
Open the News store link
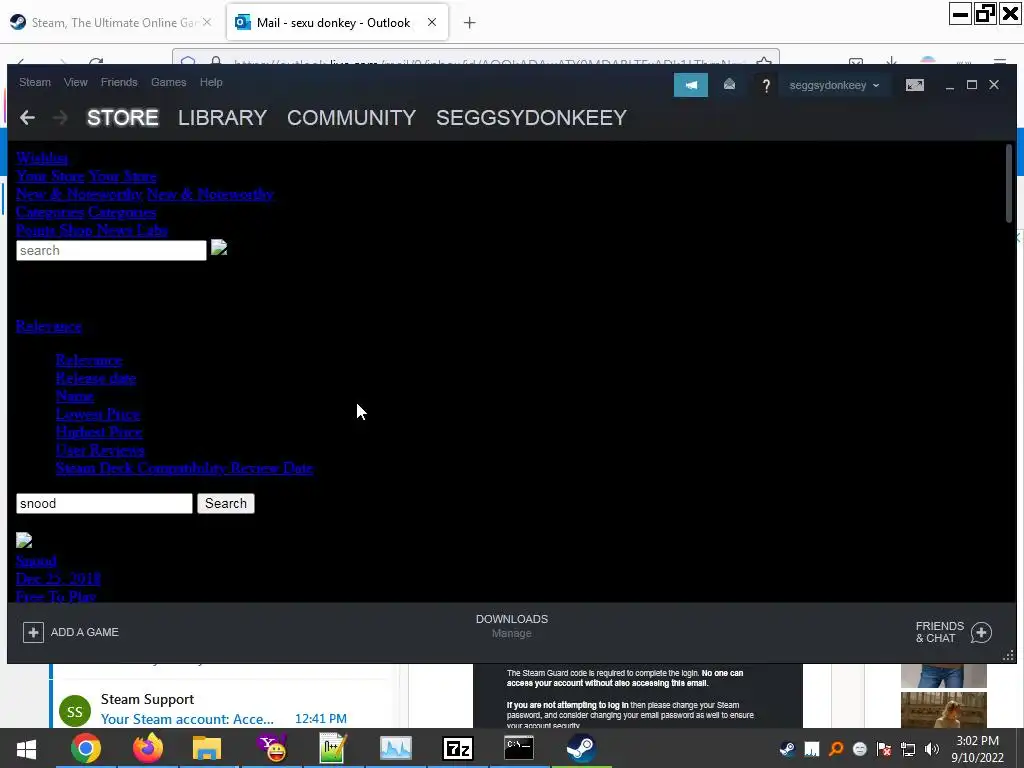115,231
